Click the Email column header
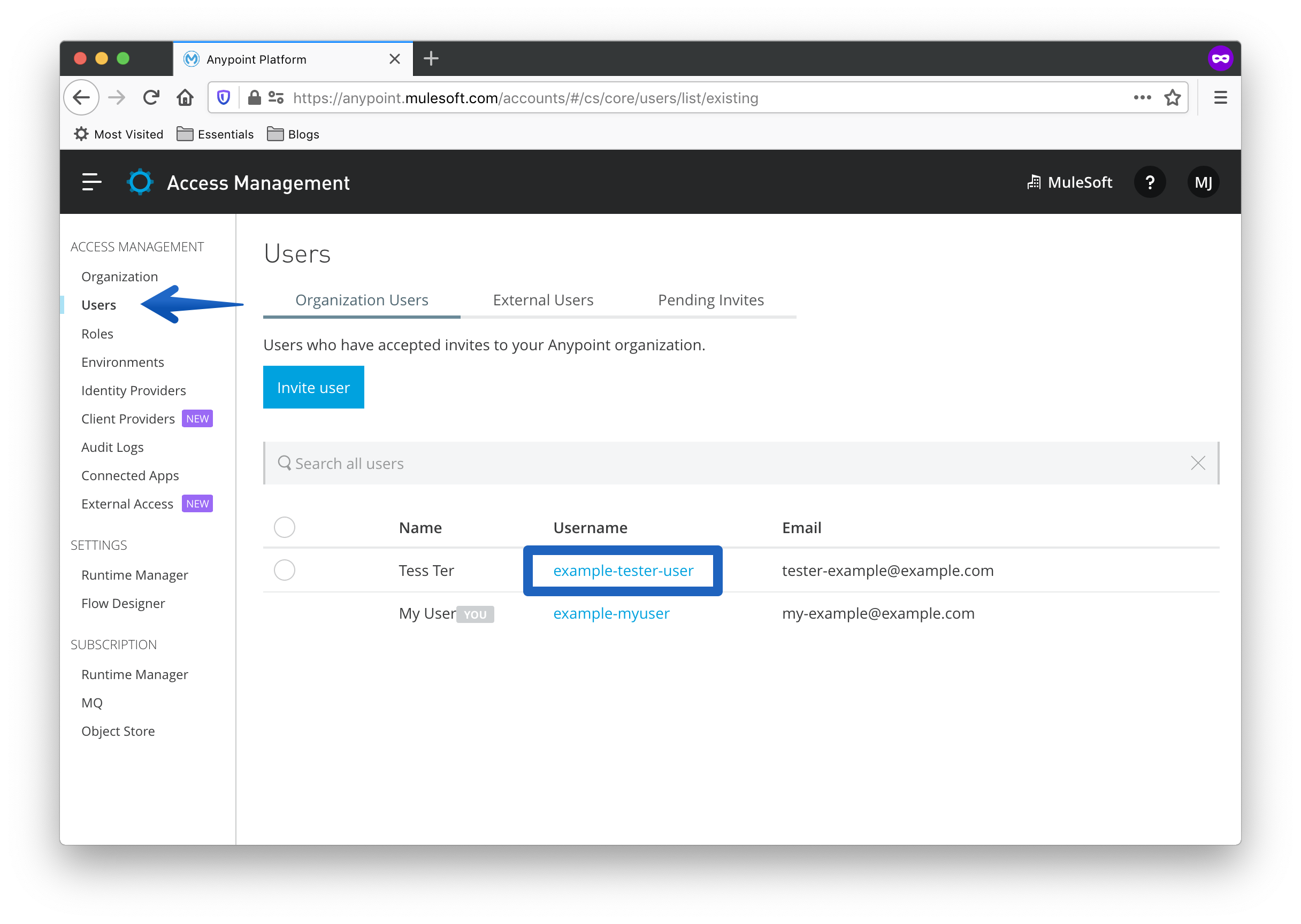 coord(801,527)
